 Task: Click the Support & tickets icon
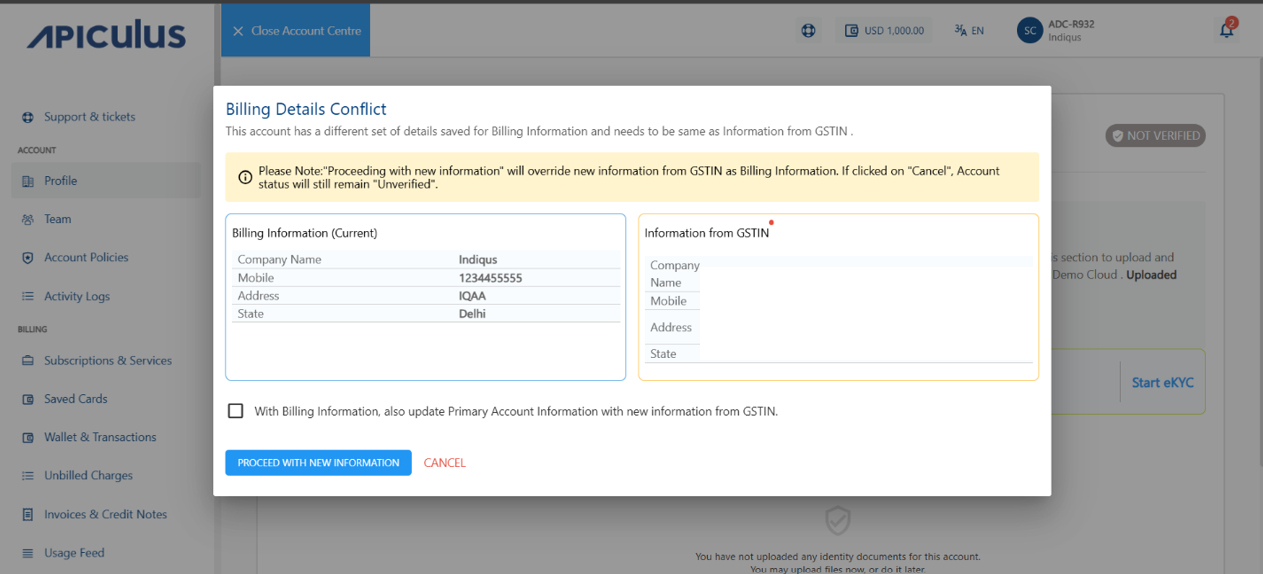click(28, 117)
